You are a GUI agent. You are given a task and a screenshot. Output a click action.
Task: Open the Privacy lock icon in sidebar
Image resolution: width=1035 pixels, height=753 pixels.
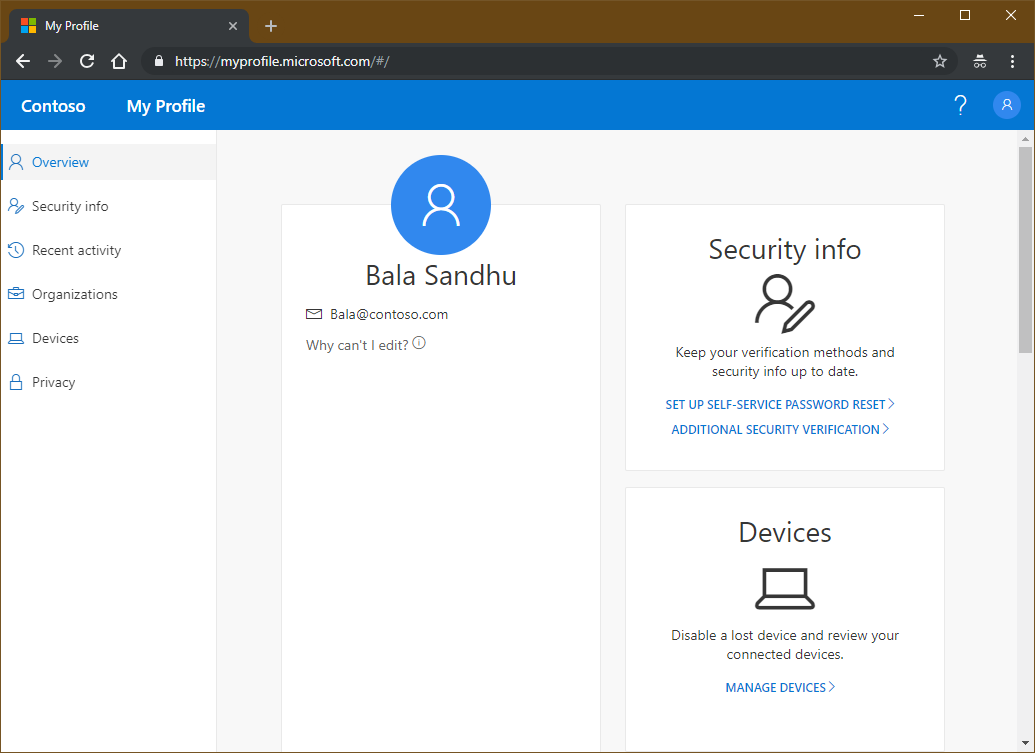[14, 382]
